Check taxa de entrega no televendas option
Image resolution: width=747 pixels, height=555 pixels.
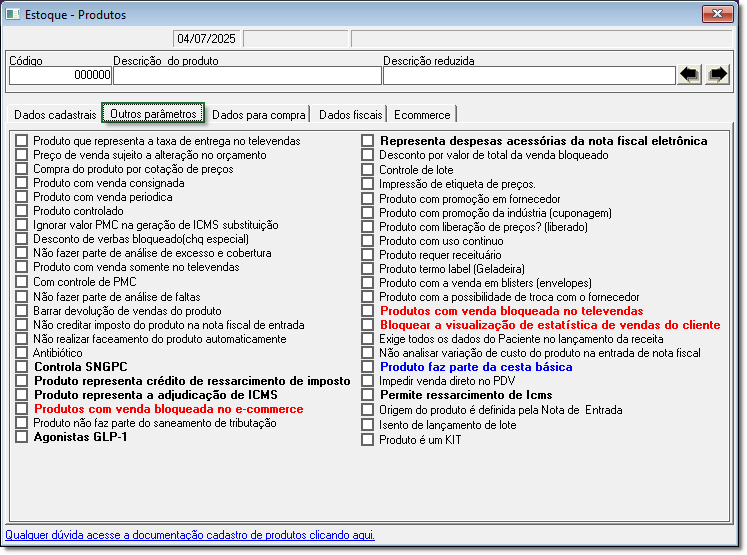coord(21,141)
